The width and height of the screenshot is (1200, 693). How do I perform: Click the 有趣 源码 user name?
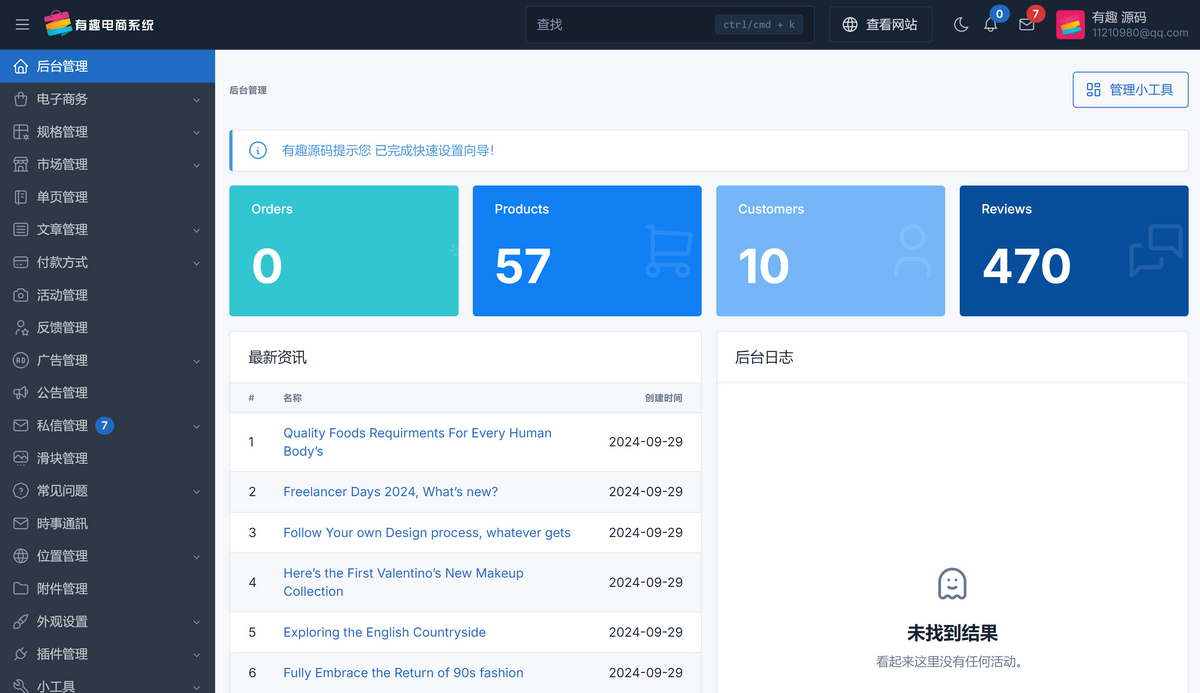[x=1119, y=17]
